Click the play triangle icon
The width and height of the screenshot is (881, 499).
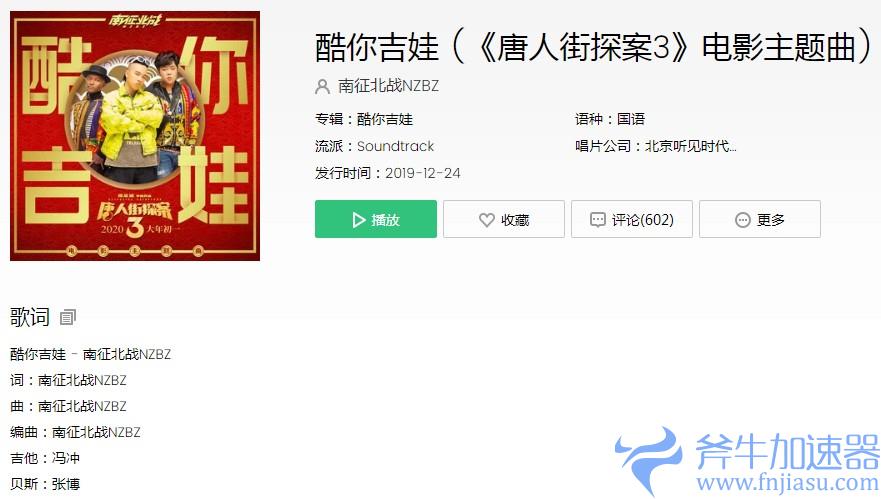point(358,220)
